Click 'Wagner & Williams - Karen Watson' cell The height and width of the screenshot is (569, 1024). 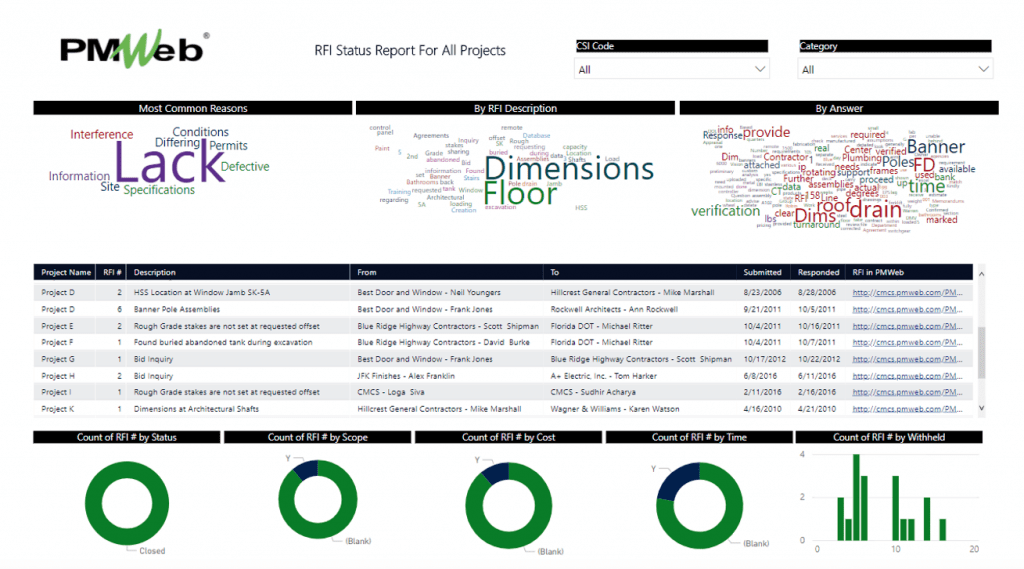(x=615, y=409)
